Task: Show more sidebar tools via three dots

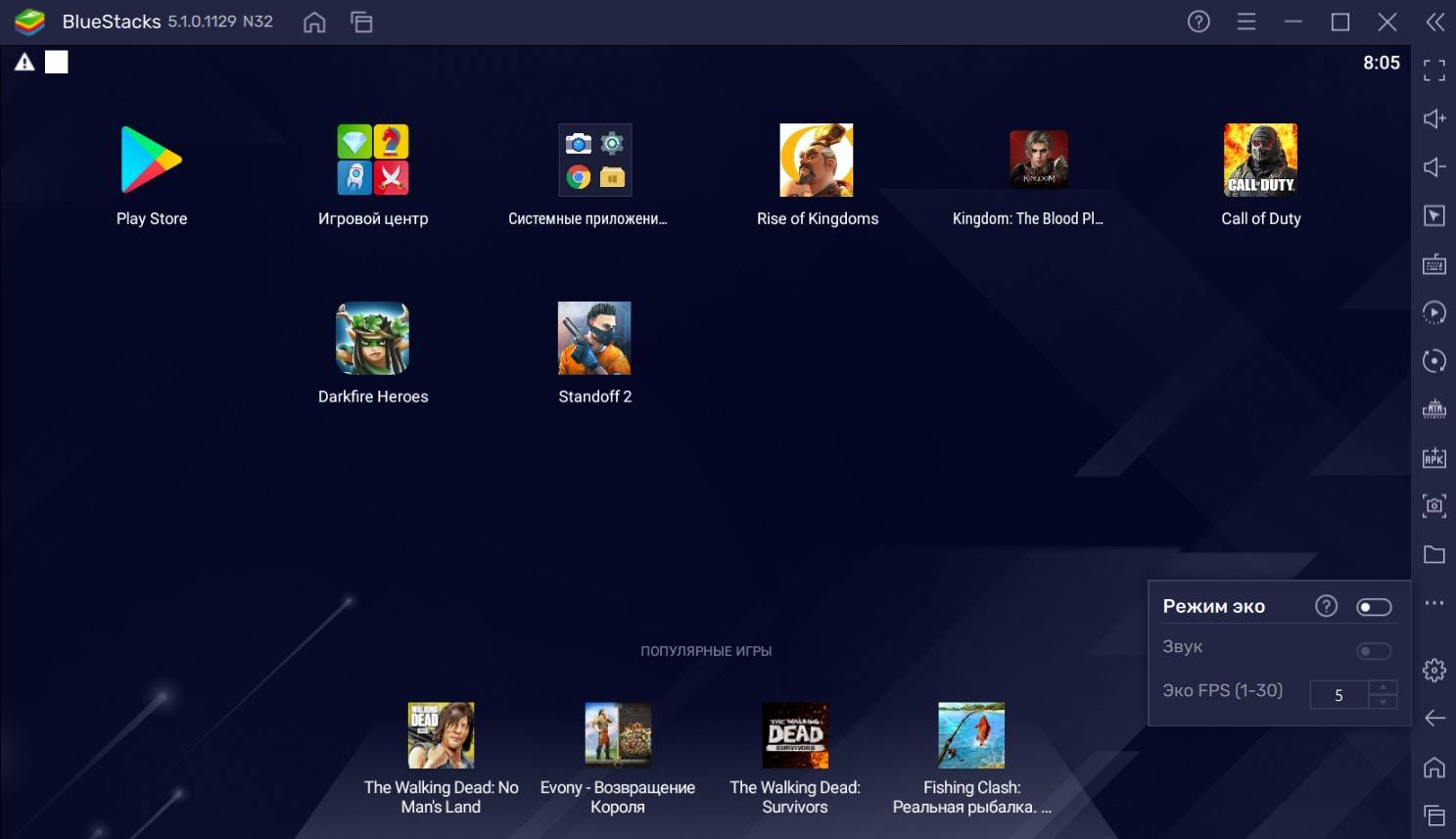Action: [1434, 603]
